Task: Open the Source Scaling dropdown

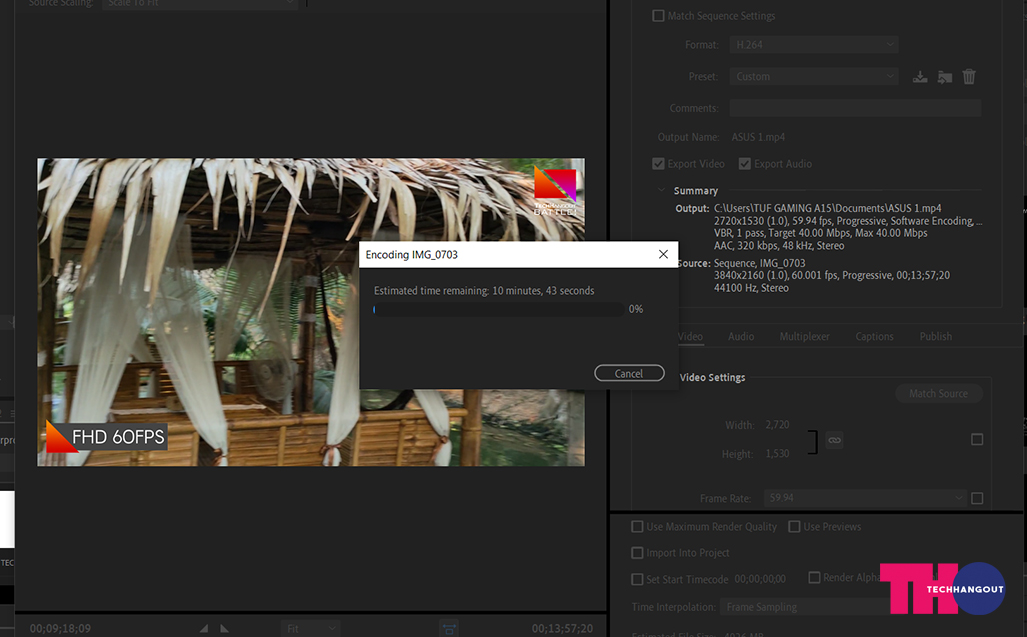Action: click(199, 3)
